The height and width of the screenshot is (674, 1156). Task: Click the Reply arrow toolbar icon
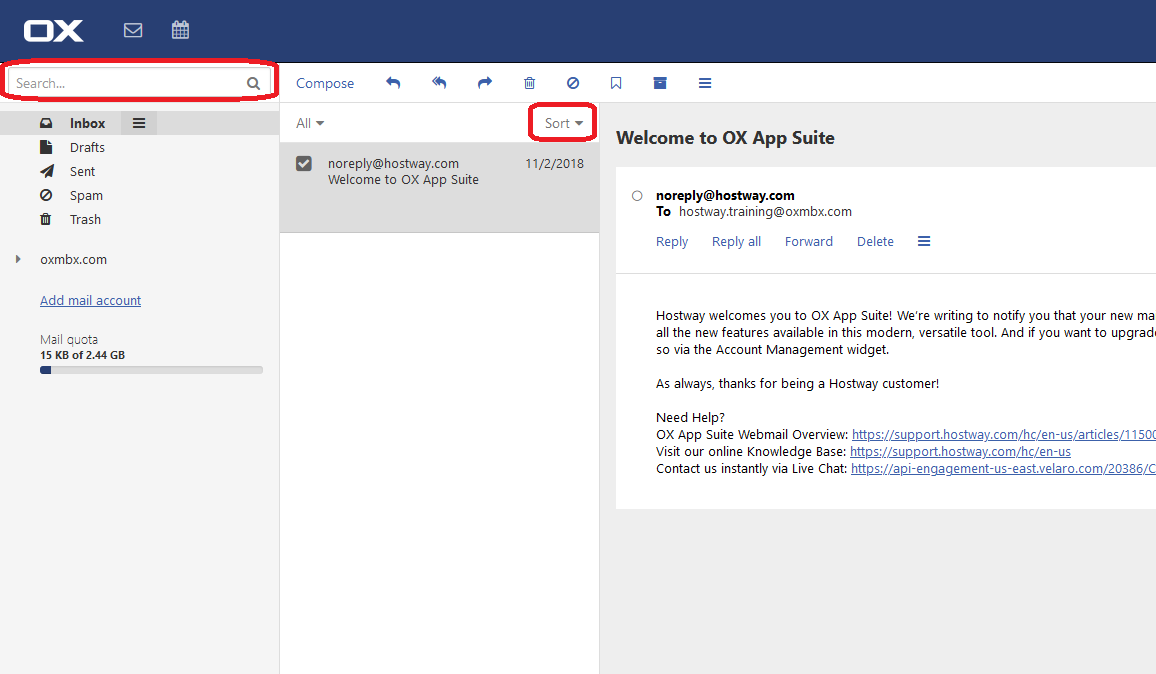click(x=393, y=83)
